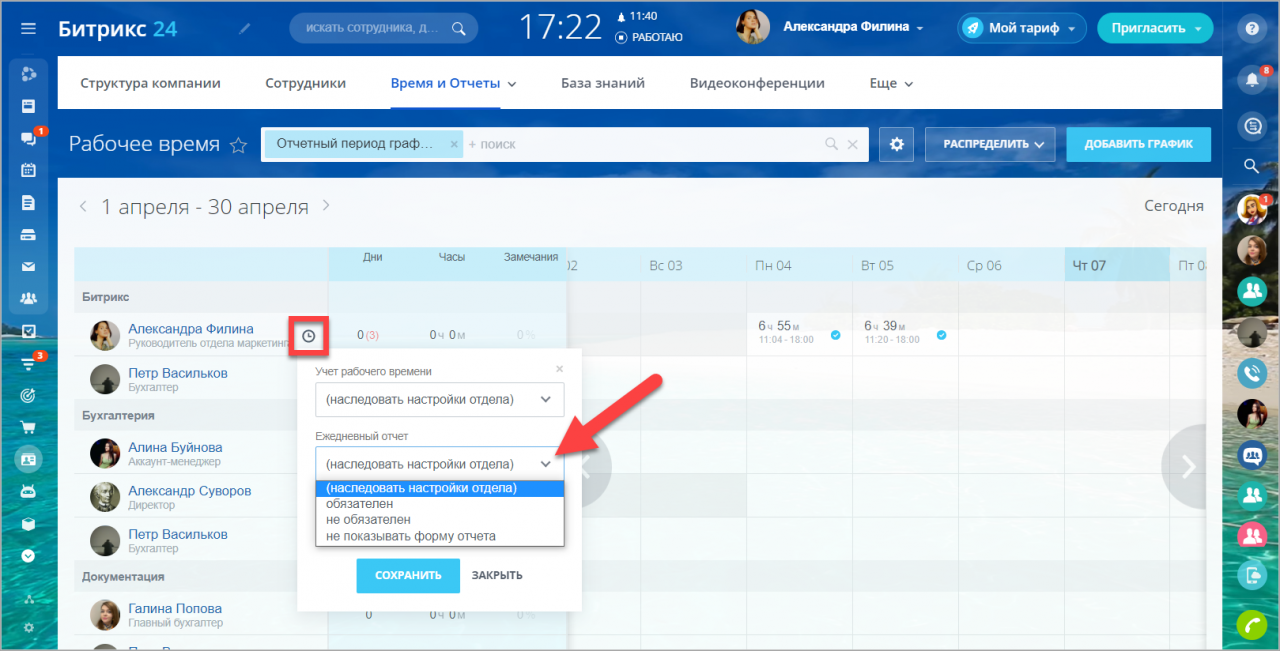Remove the Отчетный период filter chip
Screen dimensions: 1280x651
[x=454, y=144]
